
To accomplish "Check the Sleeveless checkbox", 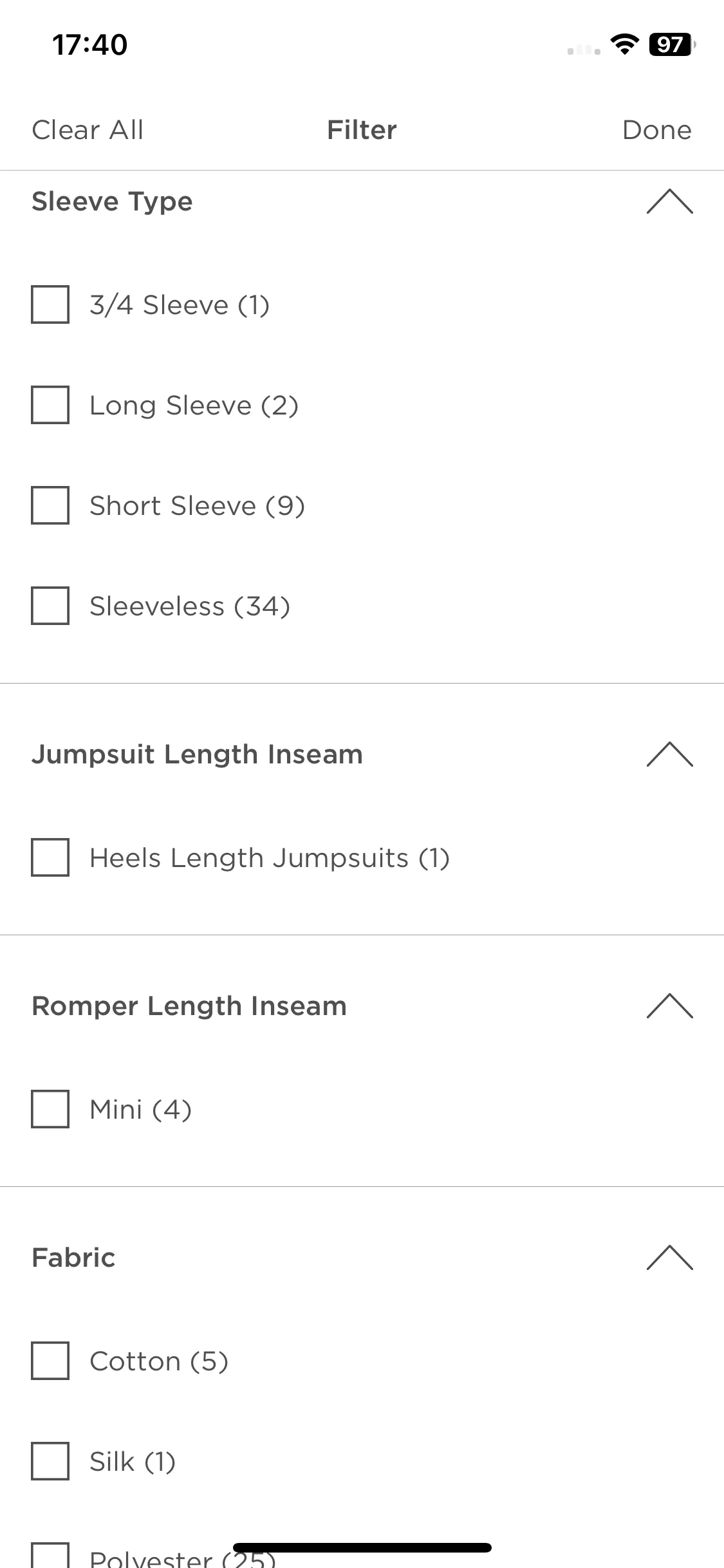I will tap(50, 606).
